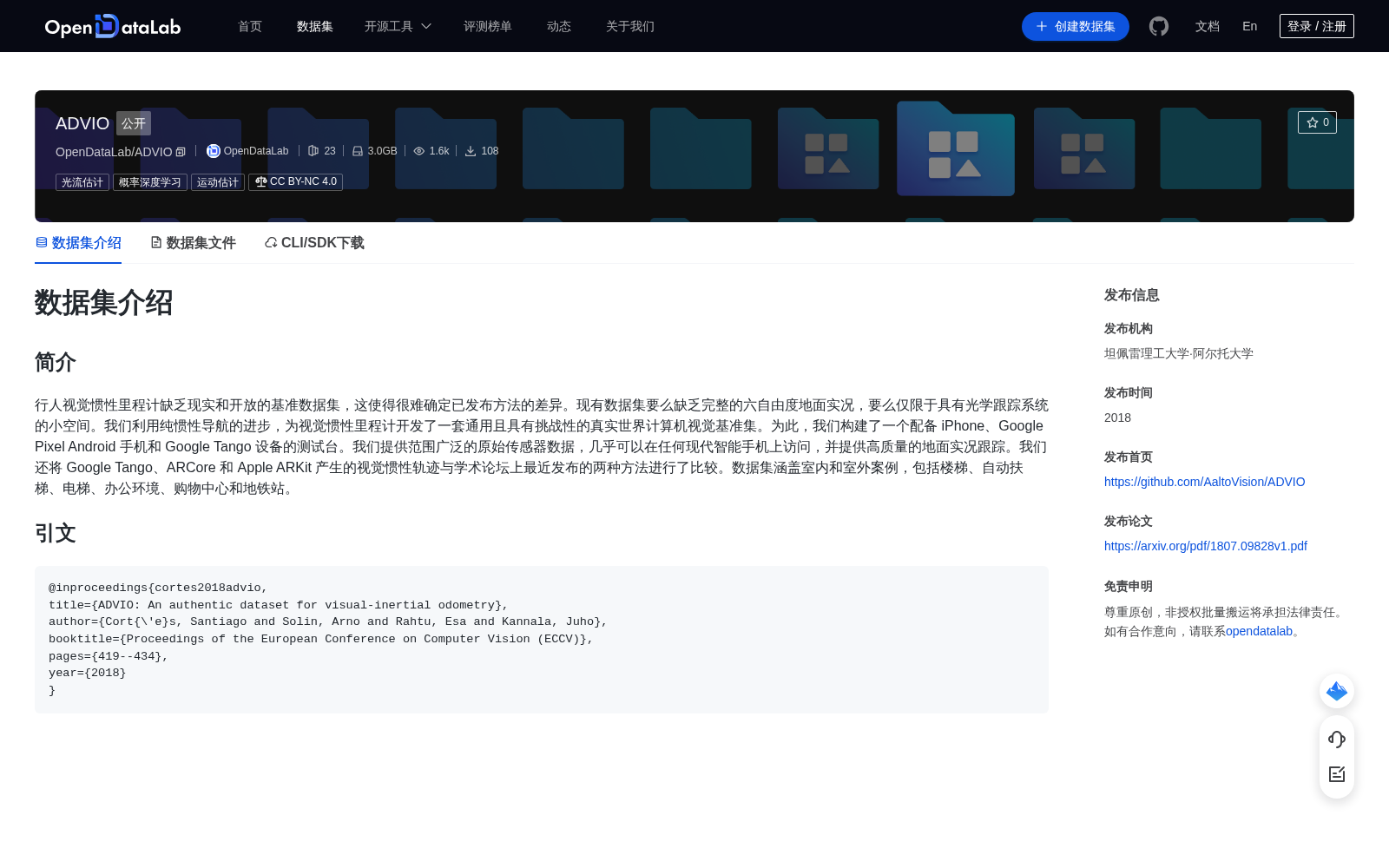The height and width of the screenshot is (868, 1389).
Task: Click the plus icon in create dataset
Action: coord(1042,26)
